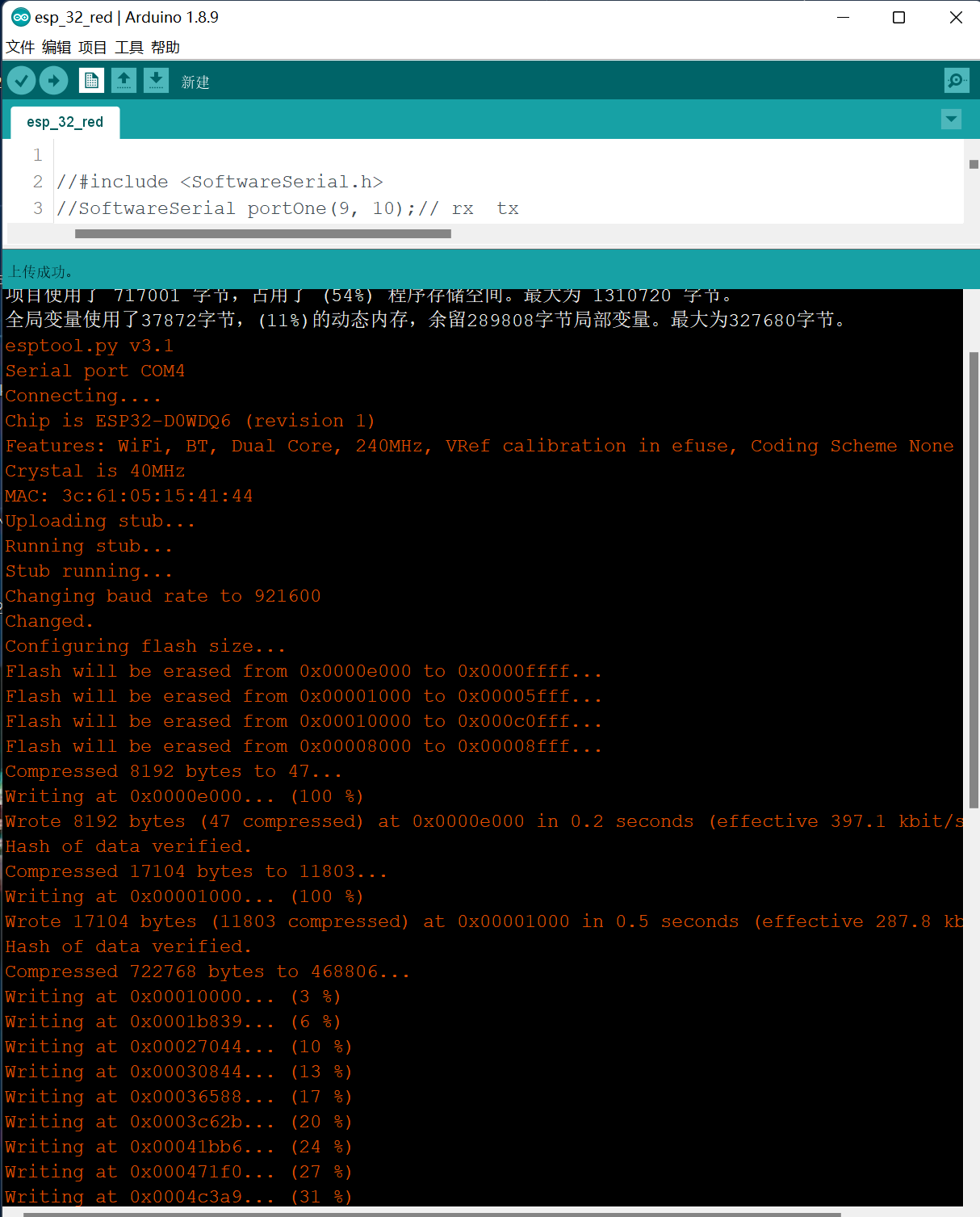Maximize the Arduino window

898,17
